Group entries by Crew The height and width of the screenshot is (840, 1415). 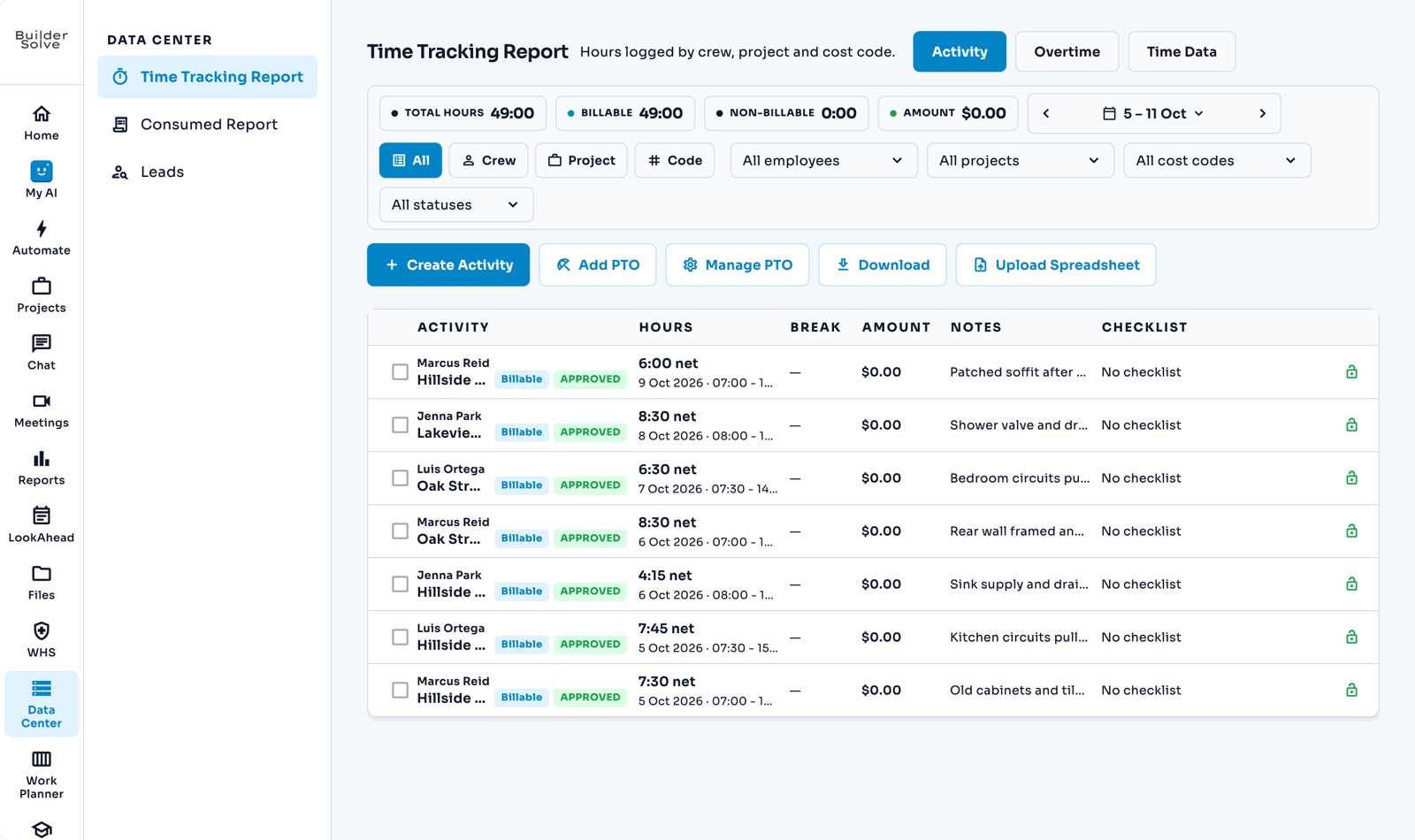489,161
